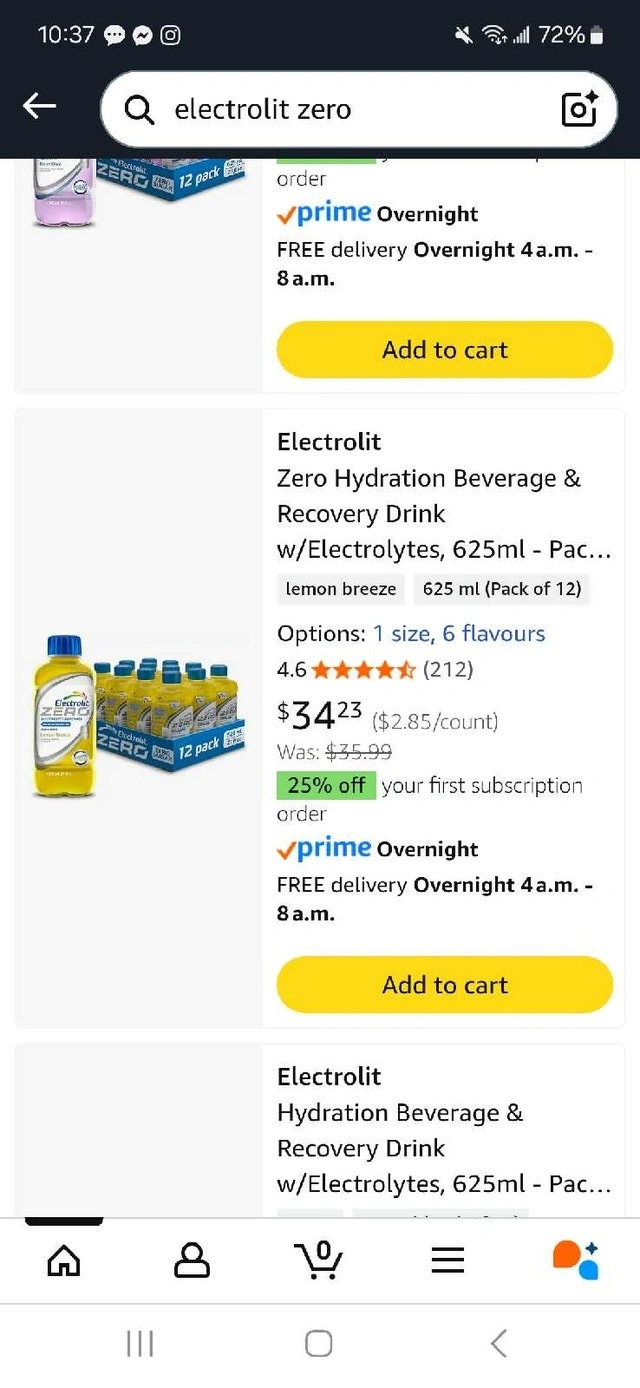This screenshot has width=640, height=1388.
Task: Add purple Electrolit Zero to cart
Action: coord(444,350)
